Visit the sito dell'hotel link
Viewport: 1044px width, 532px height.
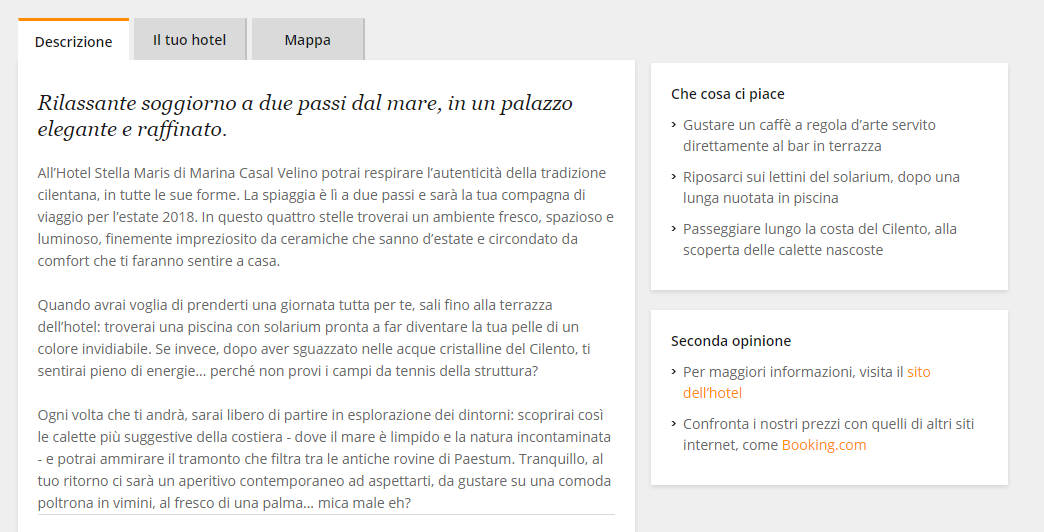point(918,372)
